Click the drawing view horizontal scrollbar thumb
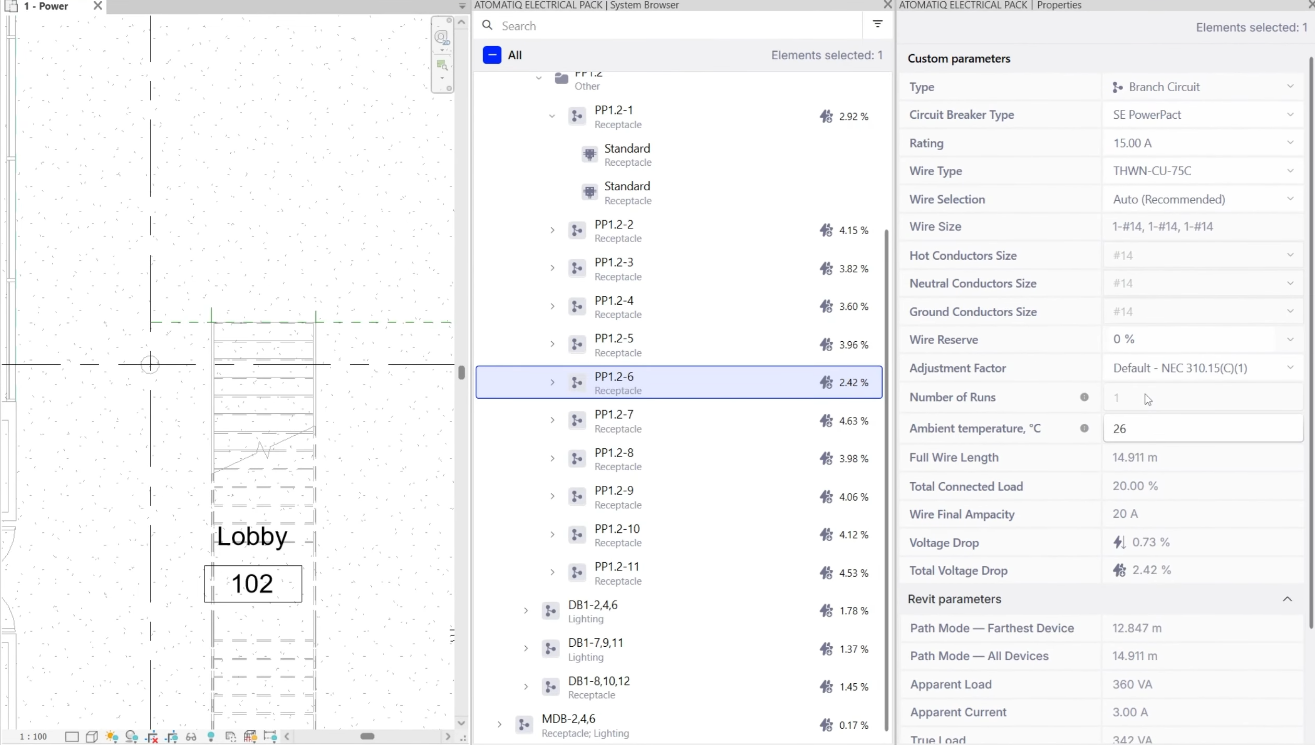This screenshot has height=745, width=1316. [x=367, y=736]
